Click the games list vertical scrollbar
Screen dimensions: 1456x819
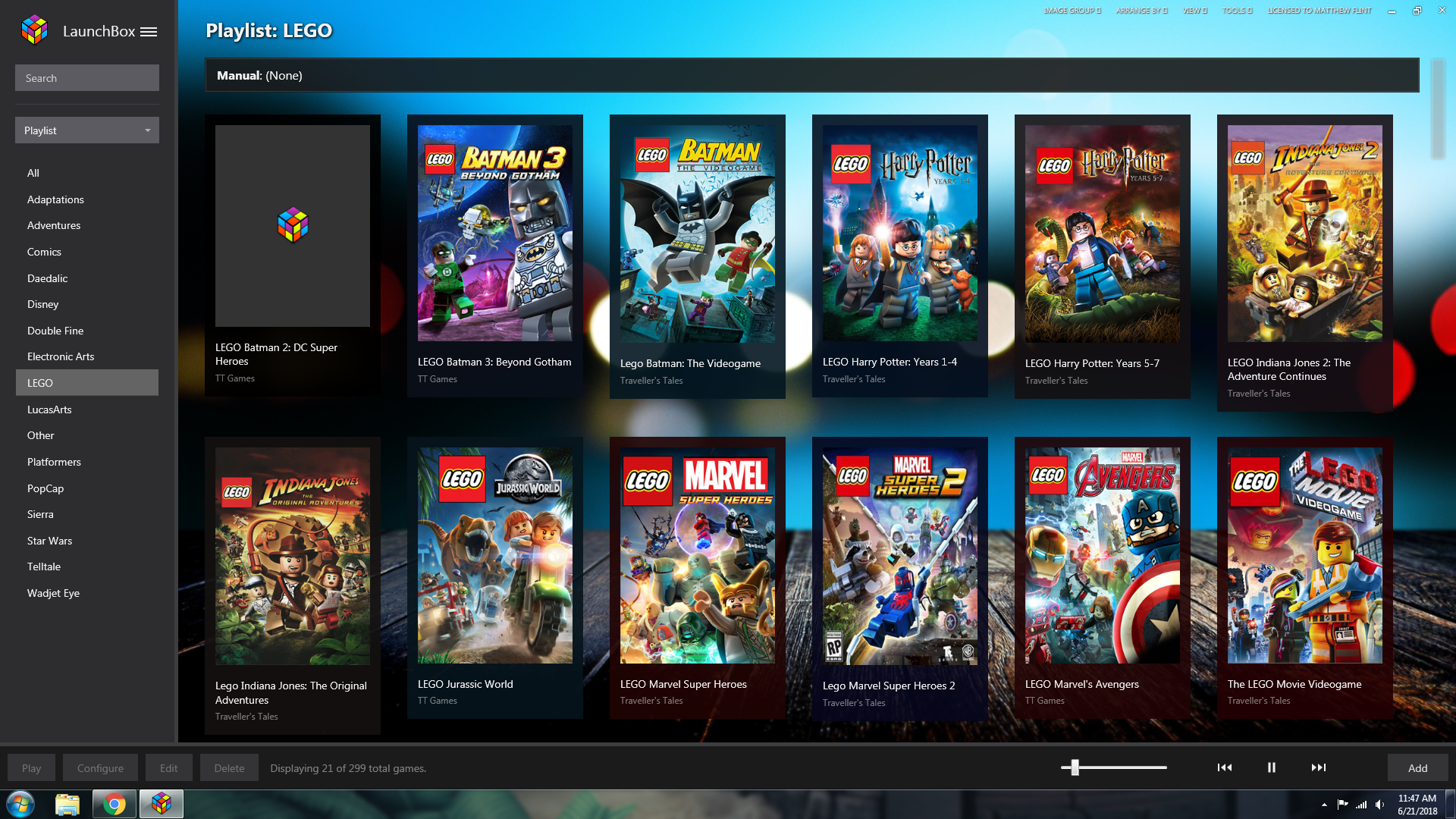coord(1438,109)
